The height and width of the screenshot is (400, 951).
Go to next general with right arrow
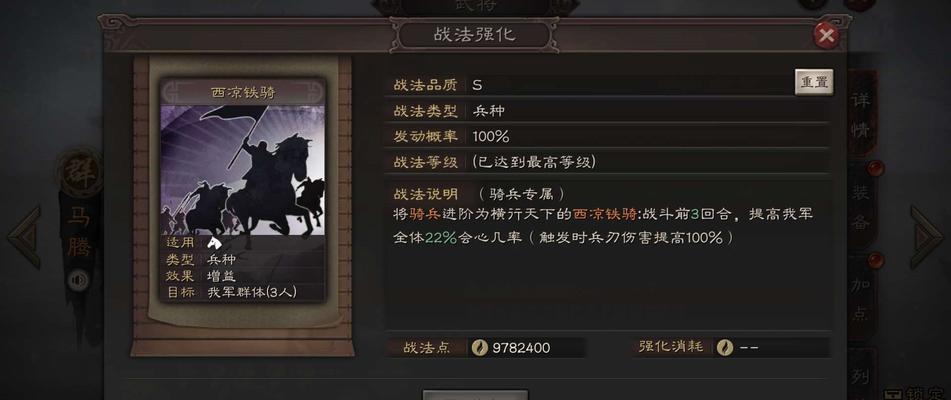click(926, 237)
